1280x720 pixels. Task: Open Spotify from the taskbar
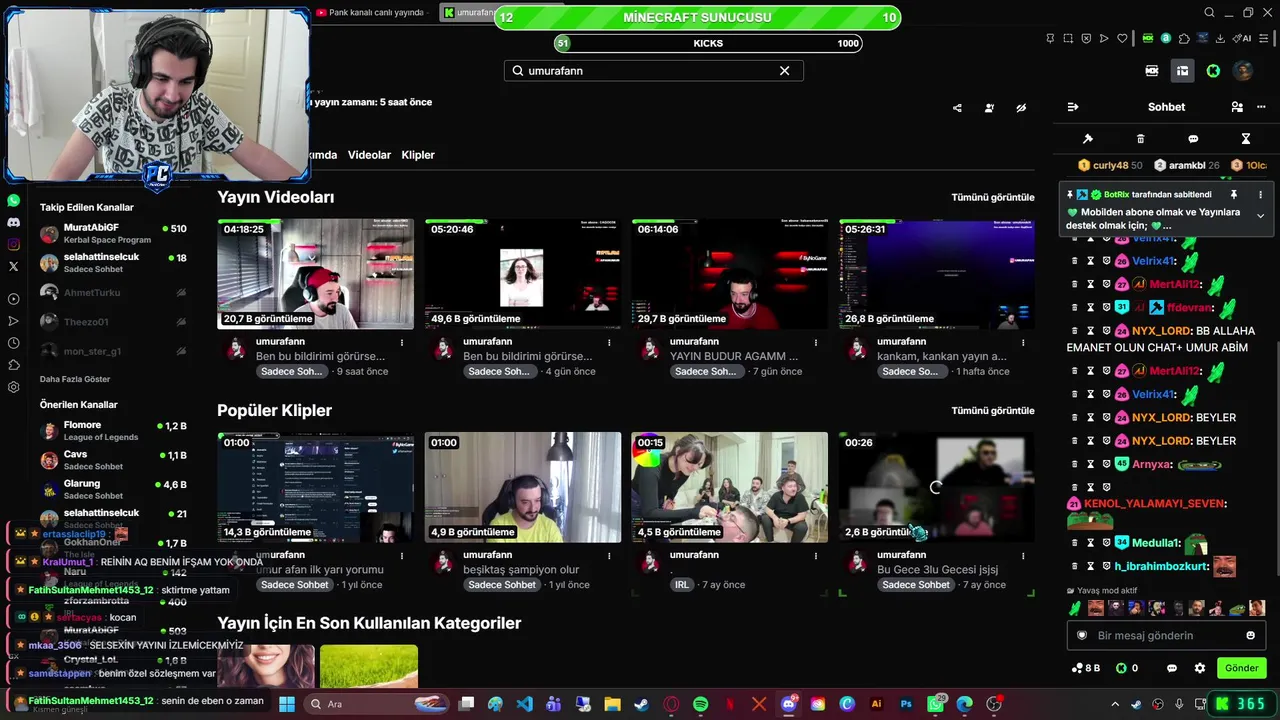(x=700, y=704)
